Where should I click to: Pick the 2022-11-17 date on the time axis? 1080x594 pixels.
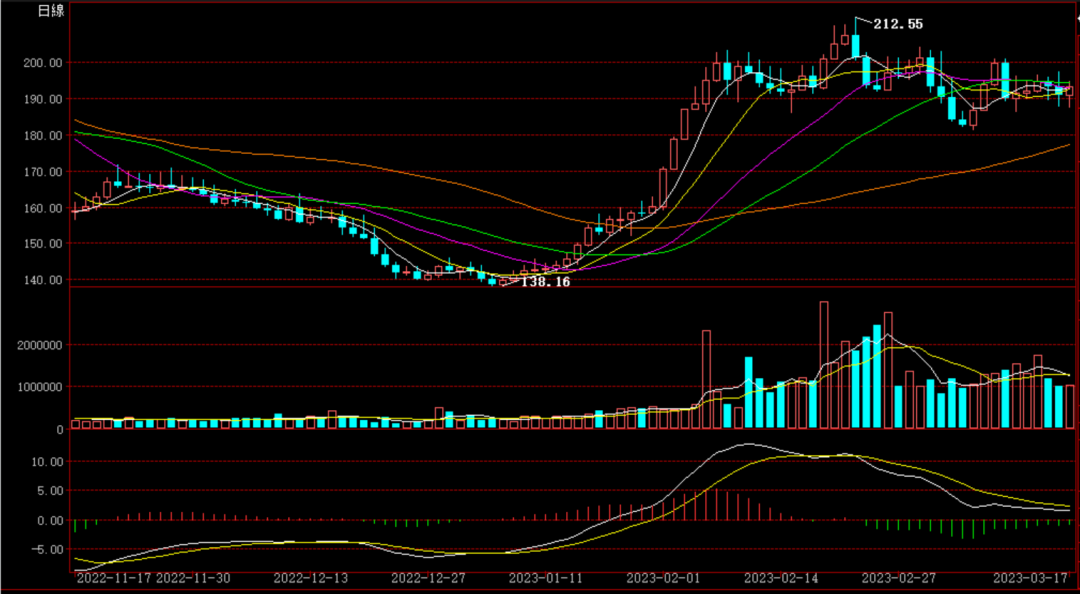click(x=115, y=578)
